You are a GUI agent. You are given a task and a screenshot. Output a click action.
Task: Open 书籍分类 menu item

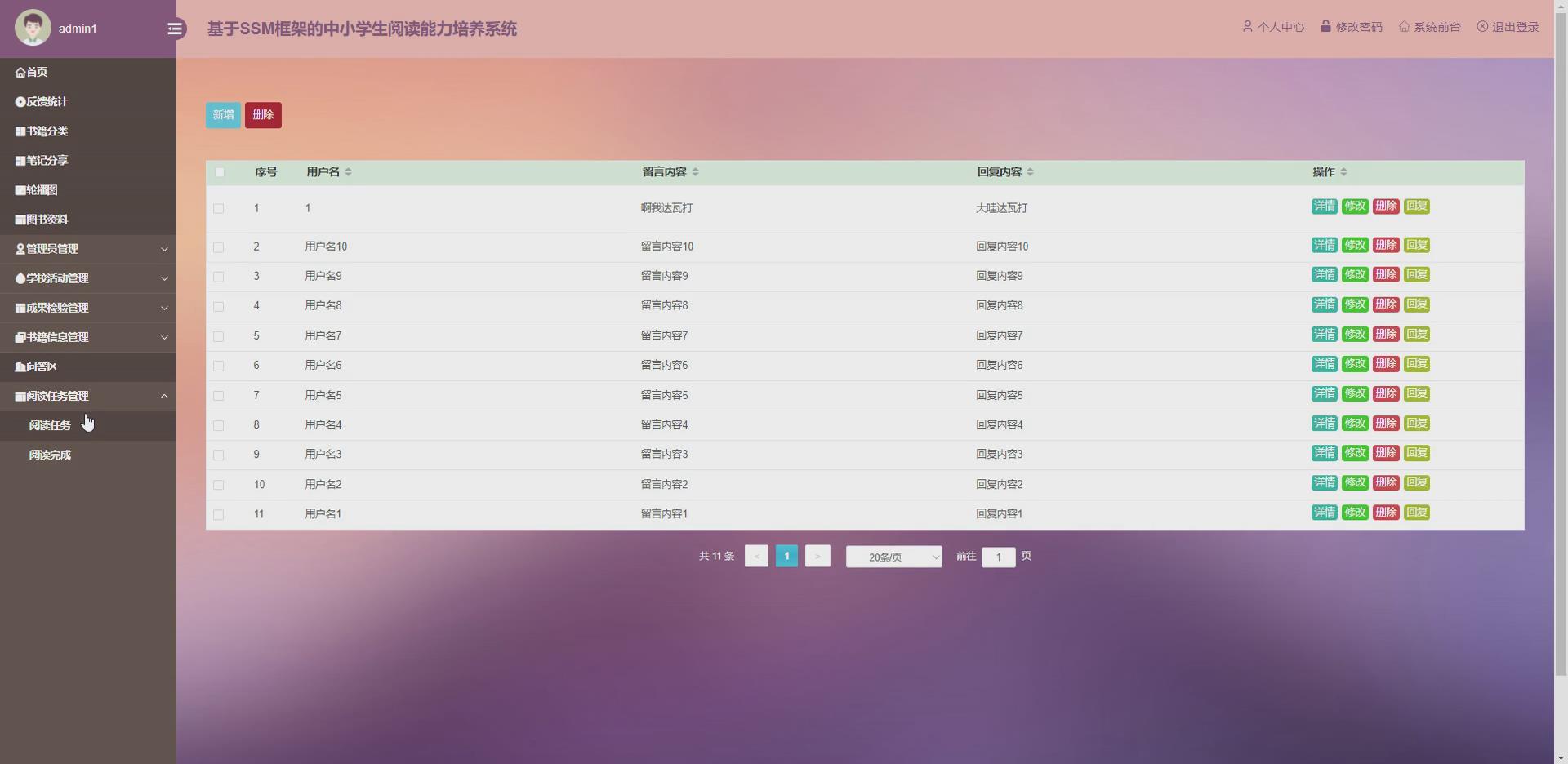coord(88,131)
